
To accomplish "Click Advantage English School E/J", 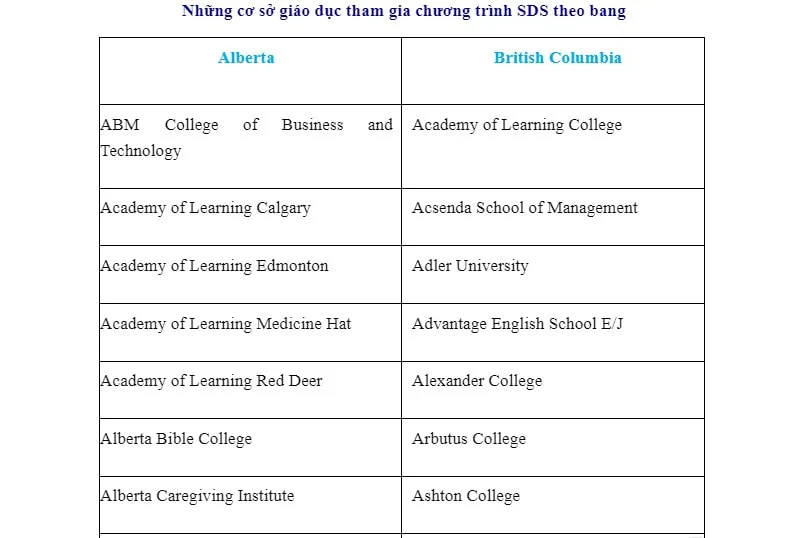I will 517,324.
